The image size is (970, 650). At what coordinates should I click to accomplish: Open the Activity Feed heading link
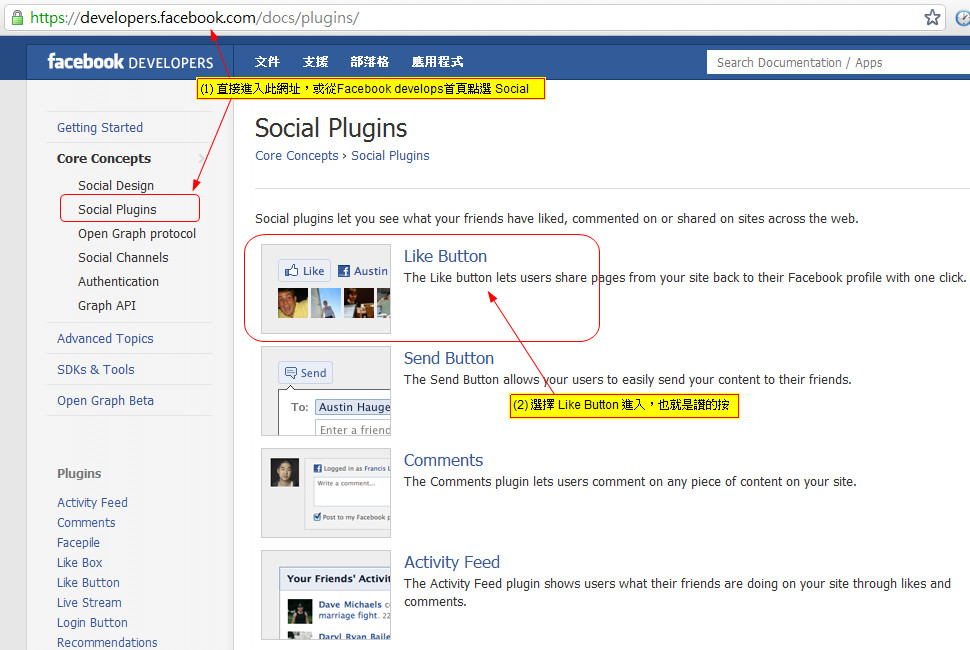click(452, 562)
